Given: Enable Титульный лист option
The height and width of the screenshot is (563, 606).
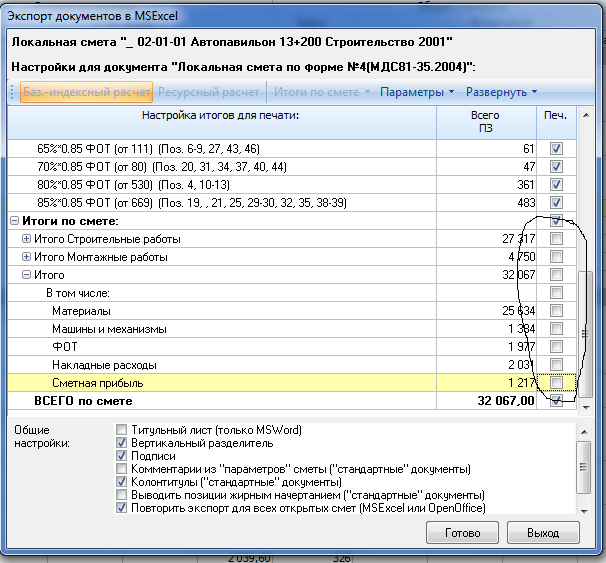Looking at the screenshot, I should [122, 430].
